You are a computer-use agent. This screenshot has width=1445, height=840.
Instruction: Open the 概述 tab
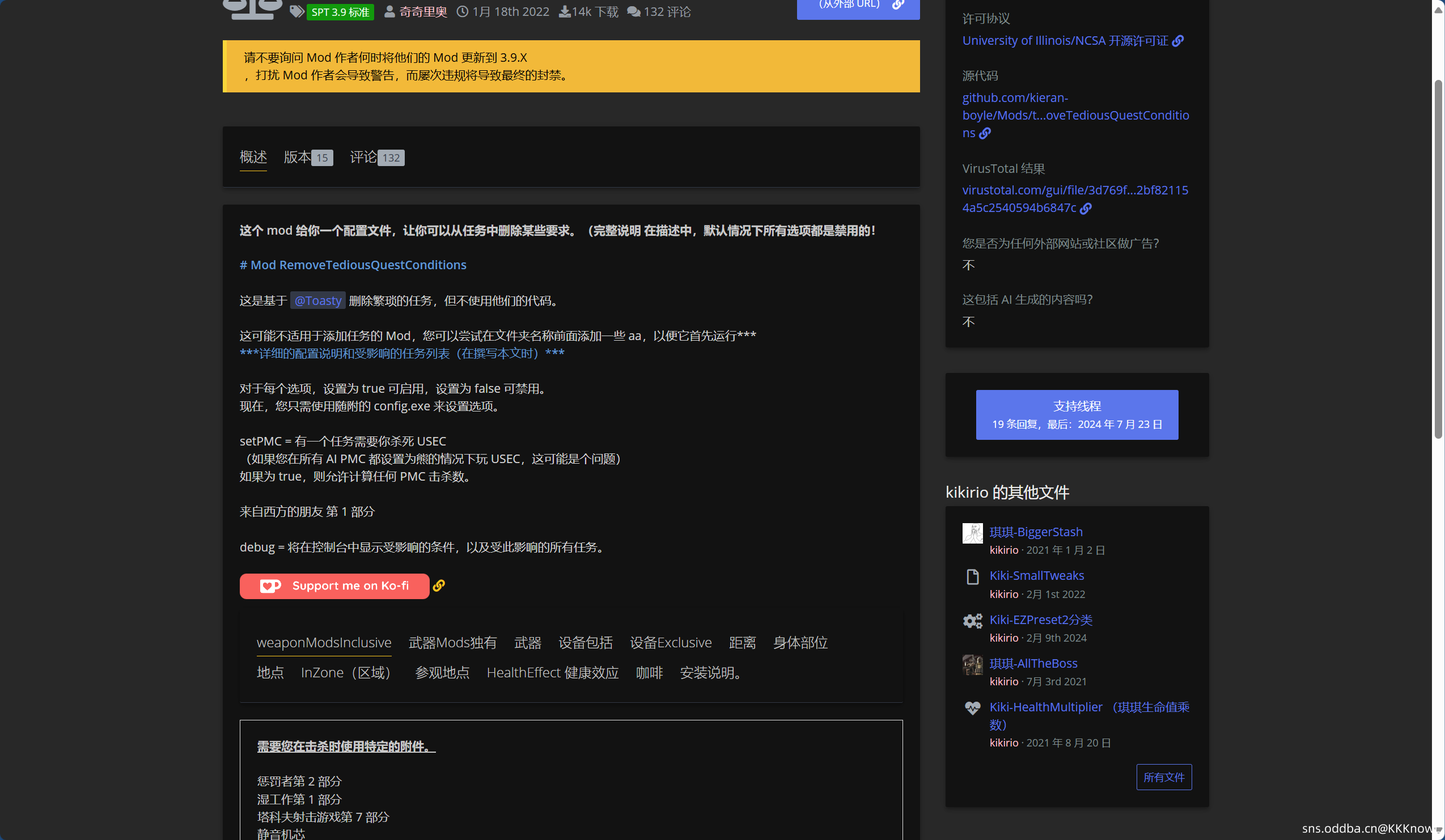pos(253,157)
